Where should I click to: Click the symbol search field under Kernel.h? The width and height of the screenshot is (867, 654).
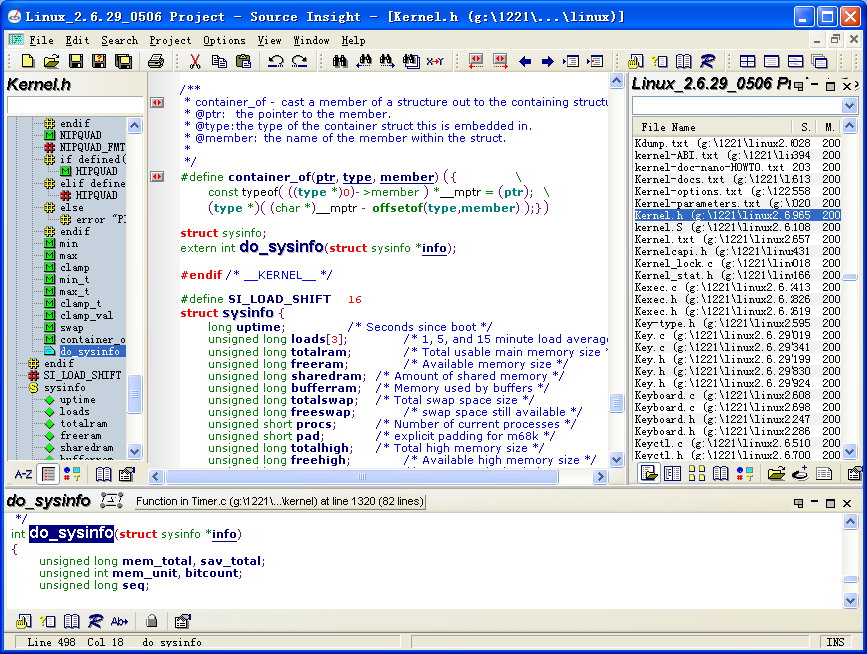[x=75, y=105]
